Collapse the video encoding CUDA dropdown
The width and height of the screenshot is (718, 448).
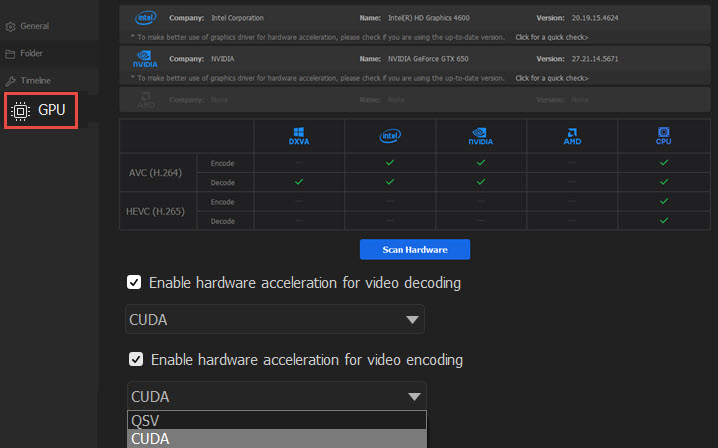point(277,396)
